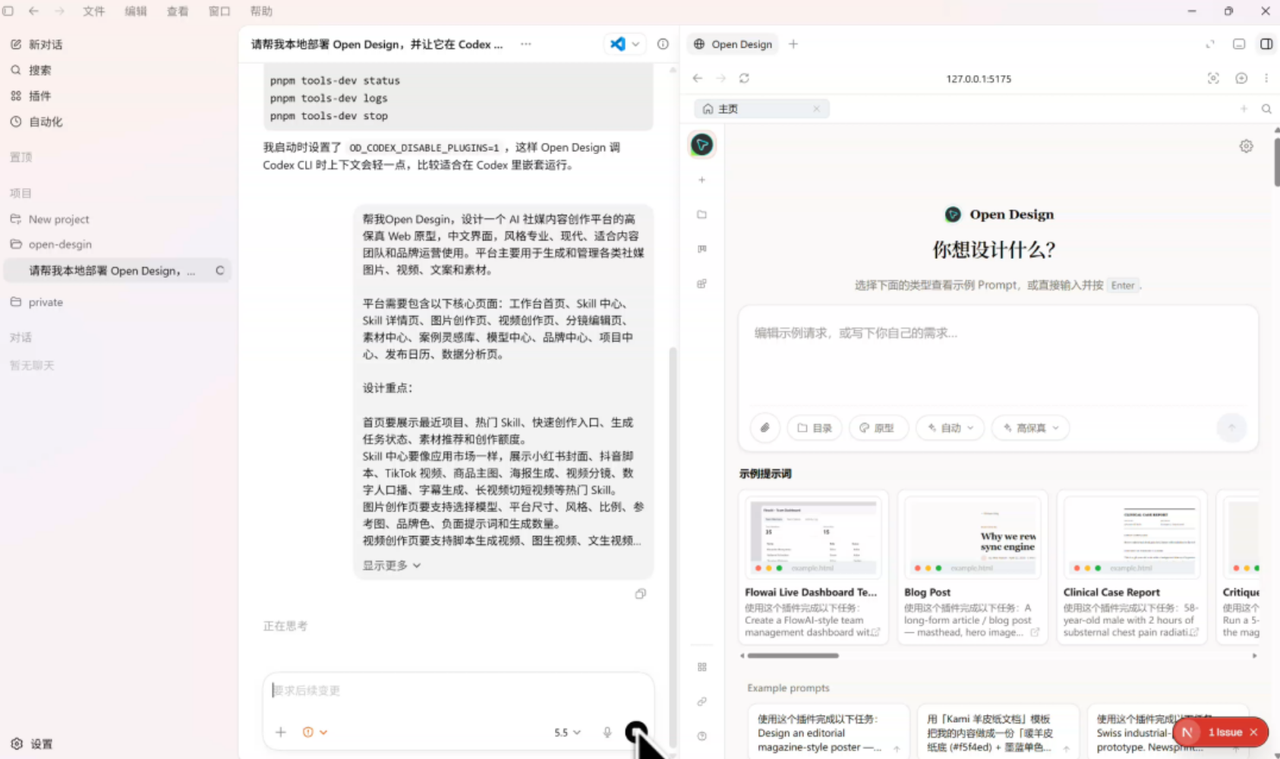The image size is (1280, 759).
Task: Click the 原型 button in prompt box
Action: [x=878, y=428]
